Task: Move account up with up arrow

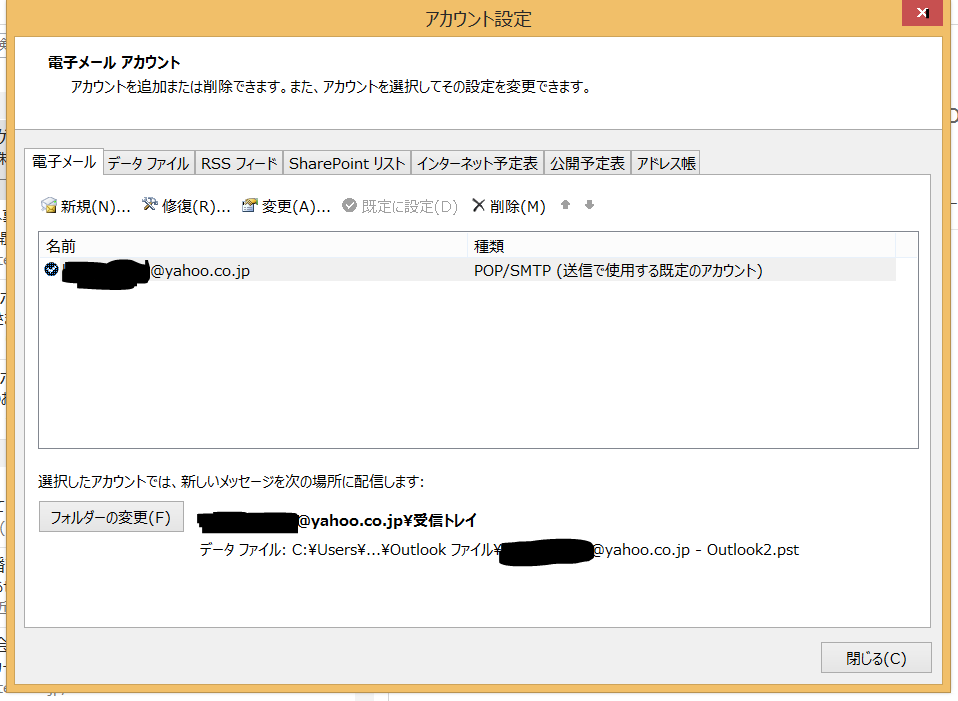Action: pos(566,205)
